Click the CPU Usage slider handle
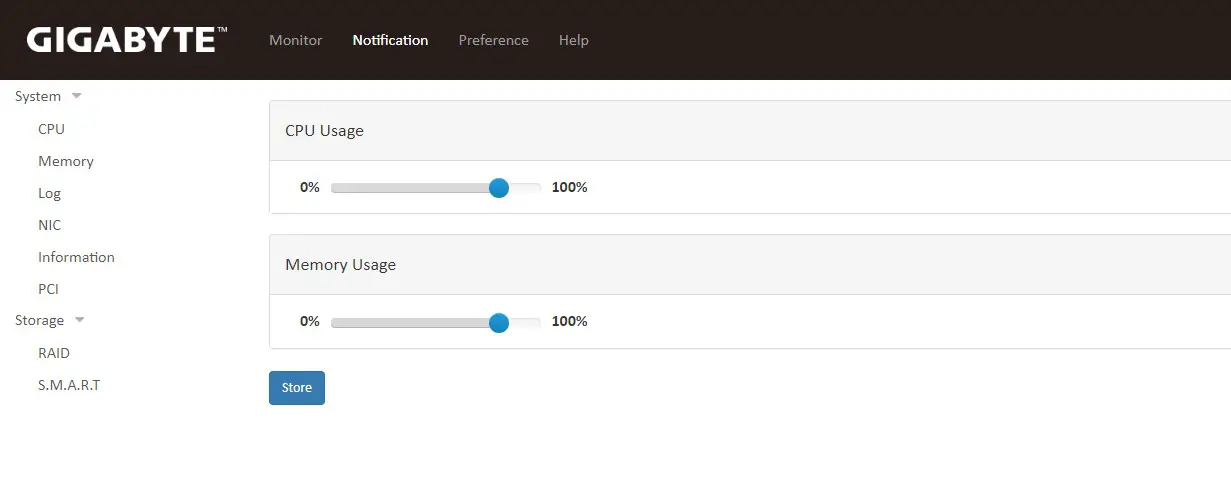The width and height of the screenshot is (1231, 480). [499, 188]
